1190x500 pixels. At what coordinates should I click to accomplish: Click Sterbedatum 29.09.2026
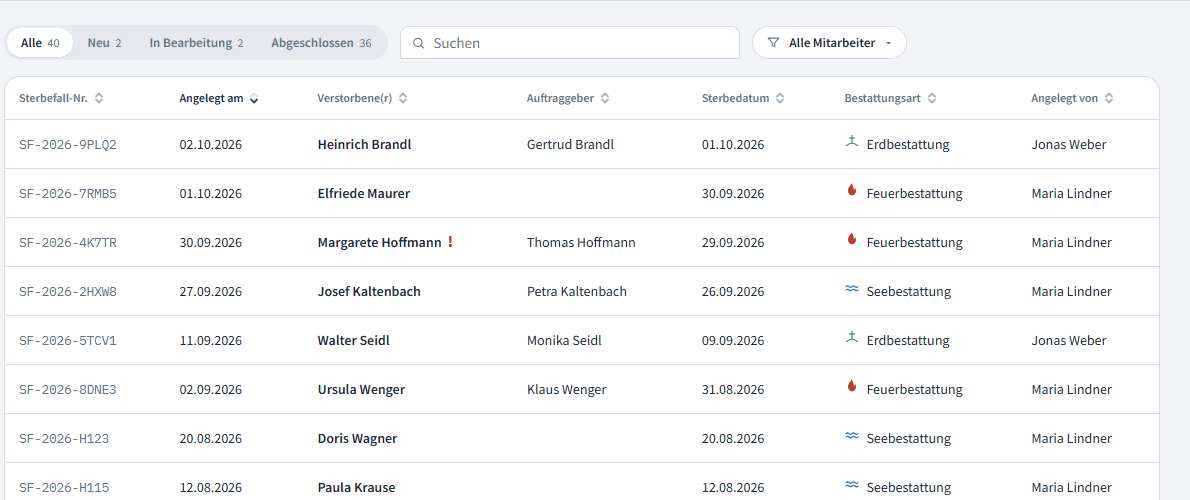pyautogui.click(x=733, y=243)
